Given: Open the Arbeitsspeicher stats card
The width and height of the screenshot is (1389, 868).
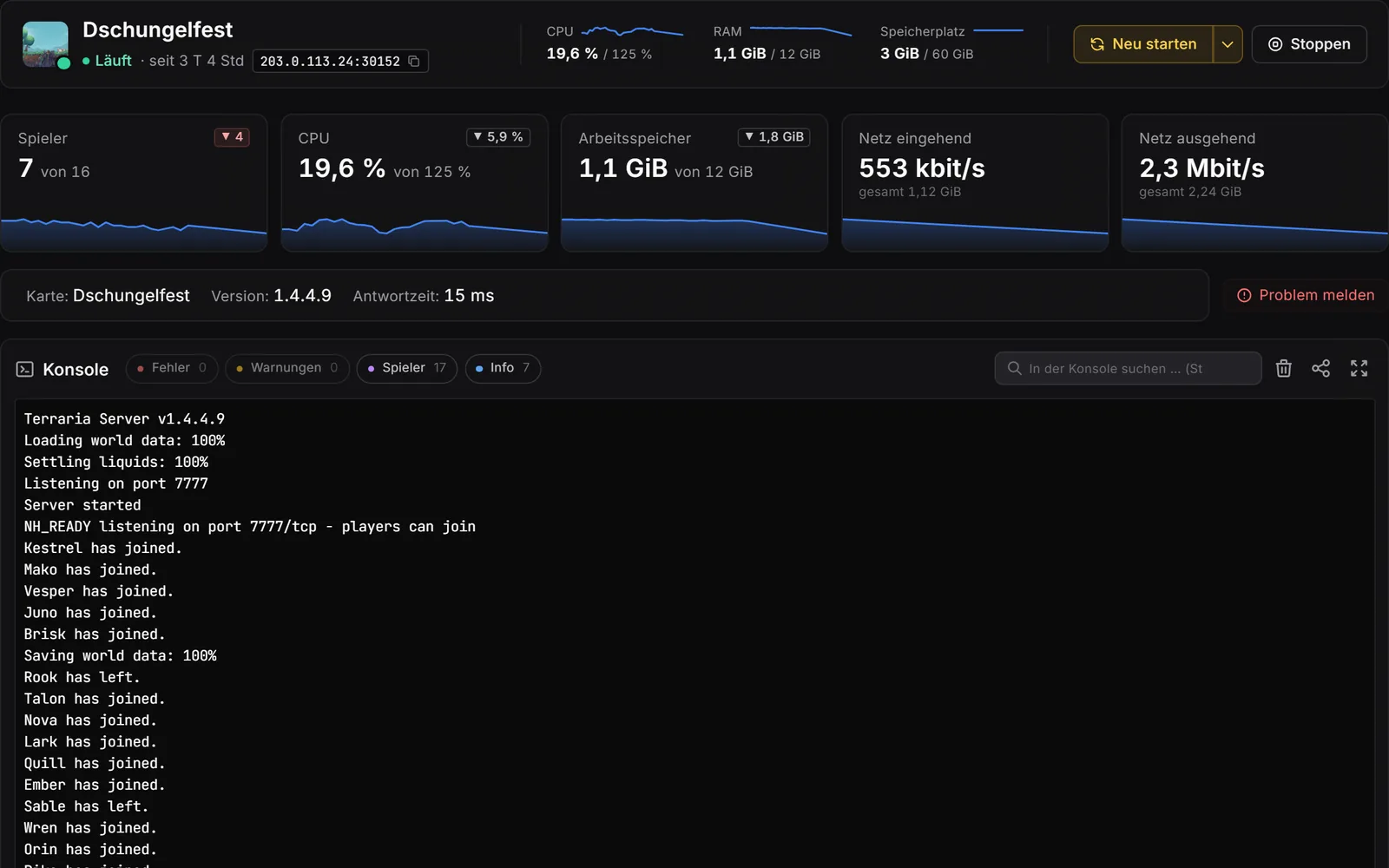Looking at the screenshot, I should 694,183.
